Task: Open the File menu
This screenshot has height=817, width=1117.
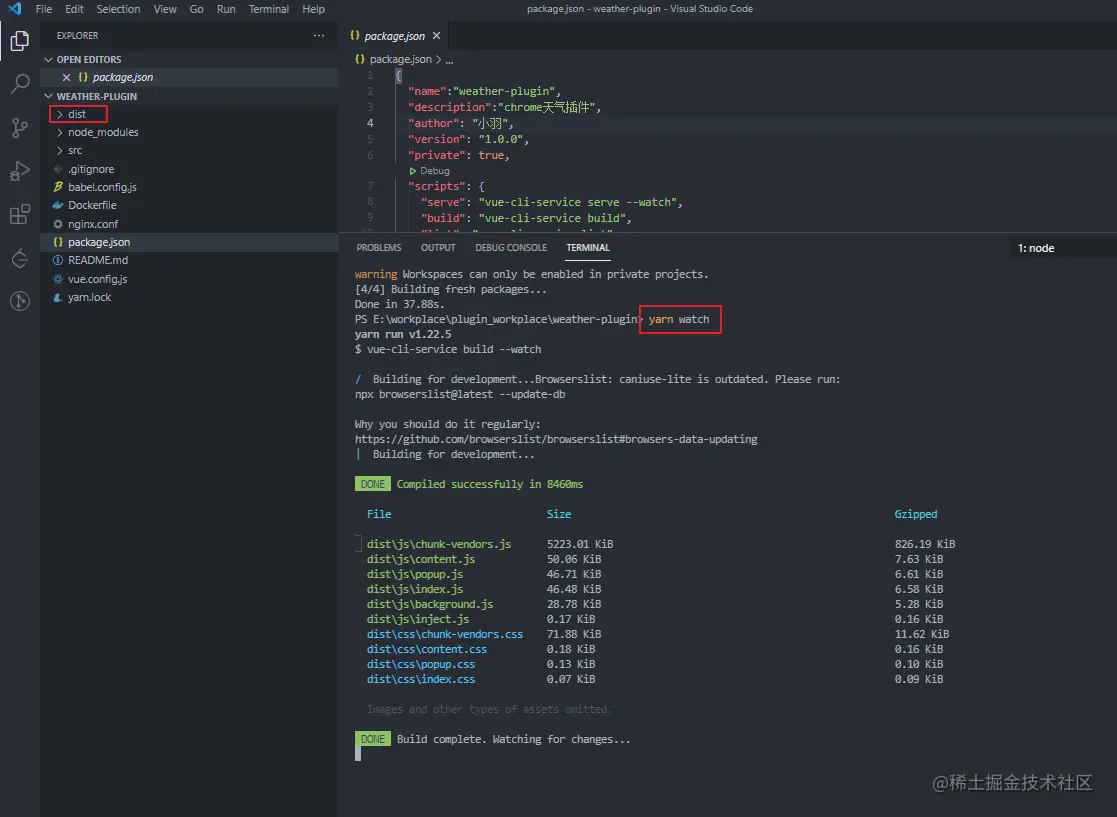Action: 43,9
